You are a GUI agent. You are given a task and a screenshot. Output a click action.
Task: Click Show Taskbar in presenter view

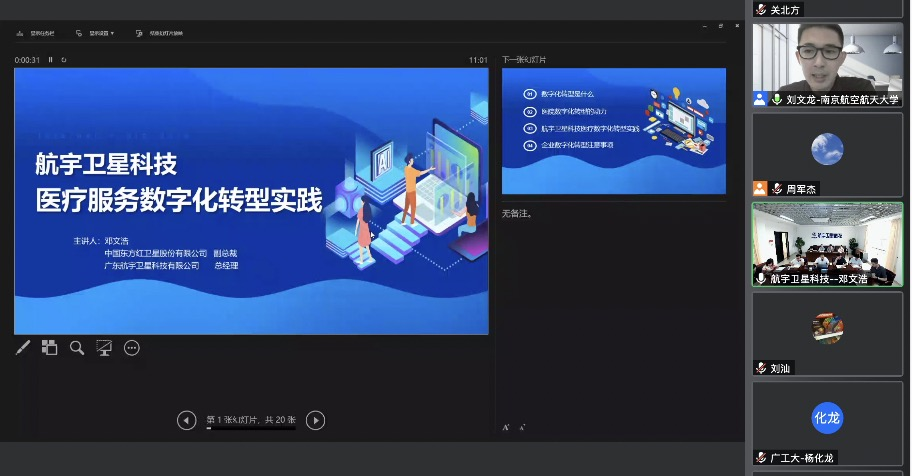36,33
